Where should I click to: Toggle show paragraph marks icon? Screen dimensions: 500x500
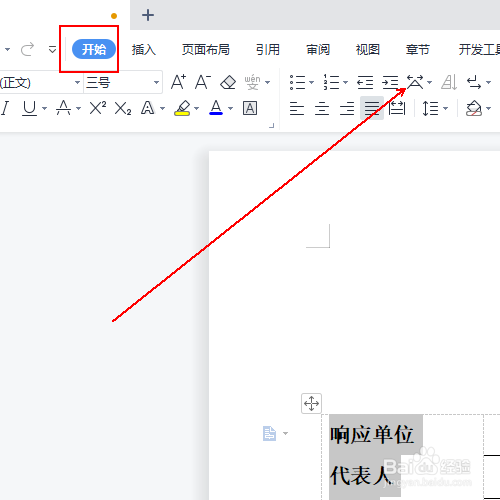click(474, 82)
